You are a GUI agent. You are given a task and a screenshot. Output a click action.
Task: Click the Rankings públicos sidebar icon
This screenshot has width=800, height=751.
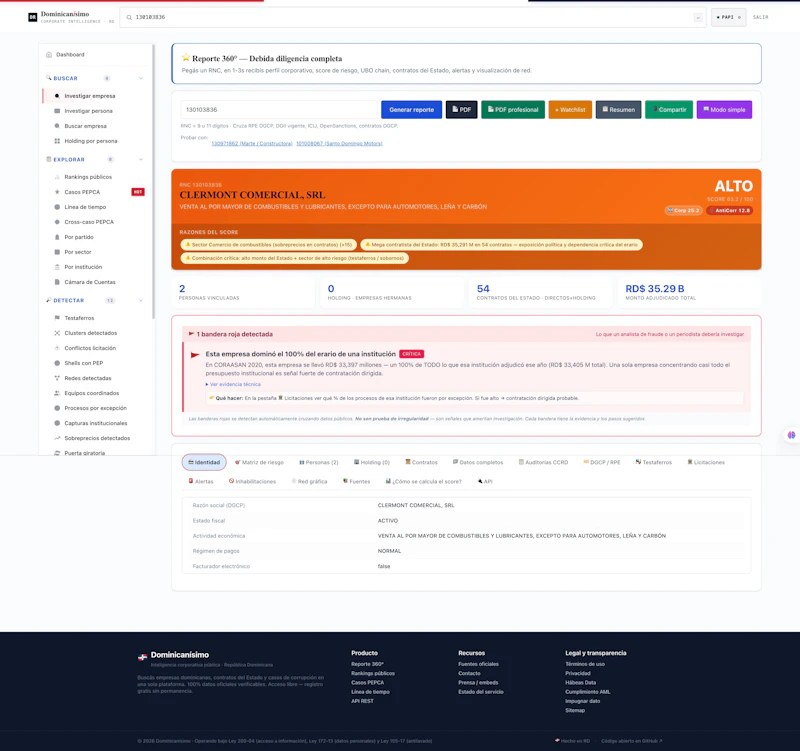(57, 177)
